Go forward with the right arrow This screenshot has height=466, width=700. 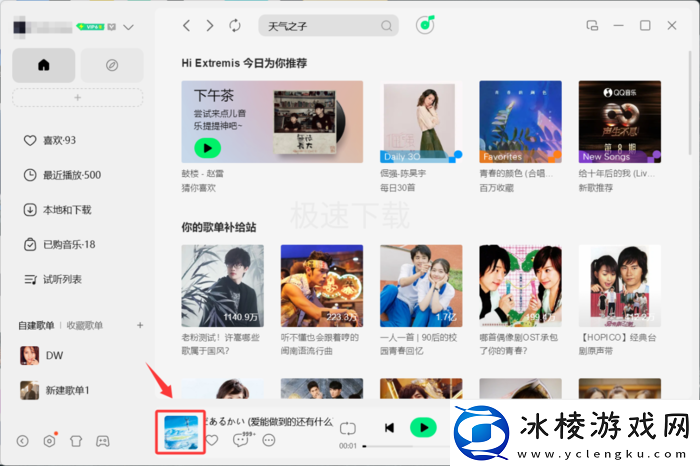[209, 26]
